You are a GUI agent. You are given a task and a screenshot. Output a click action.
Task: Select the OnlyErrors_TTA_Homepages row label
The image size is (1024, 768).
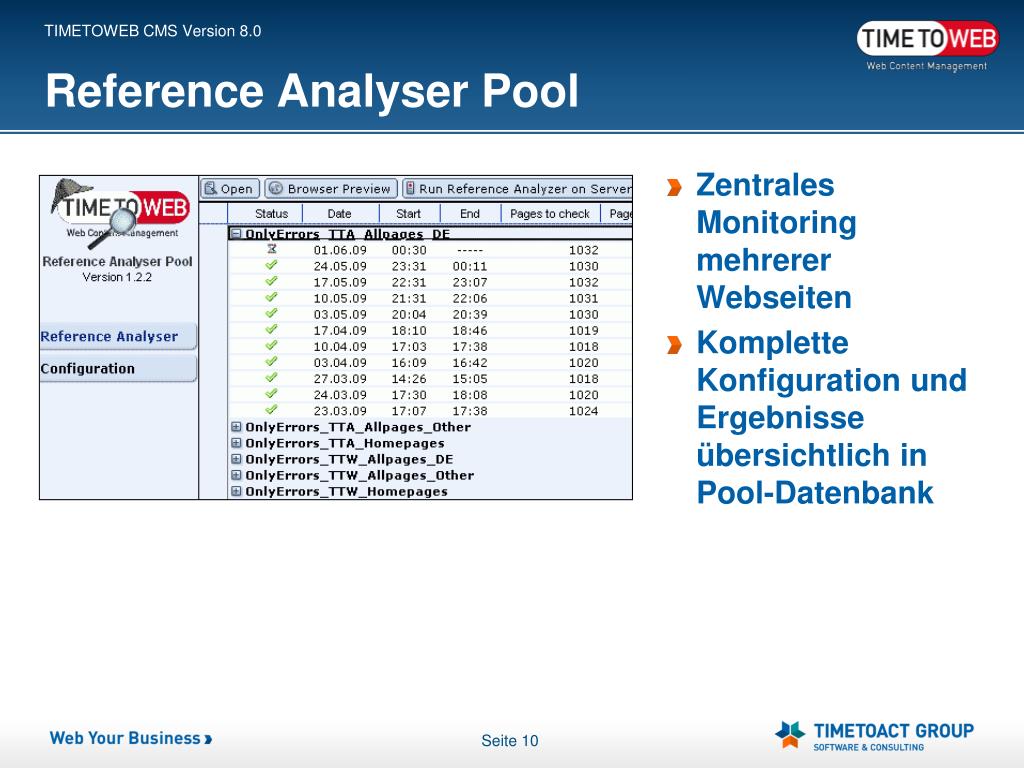coord(345,443)
